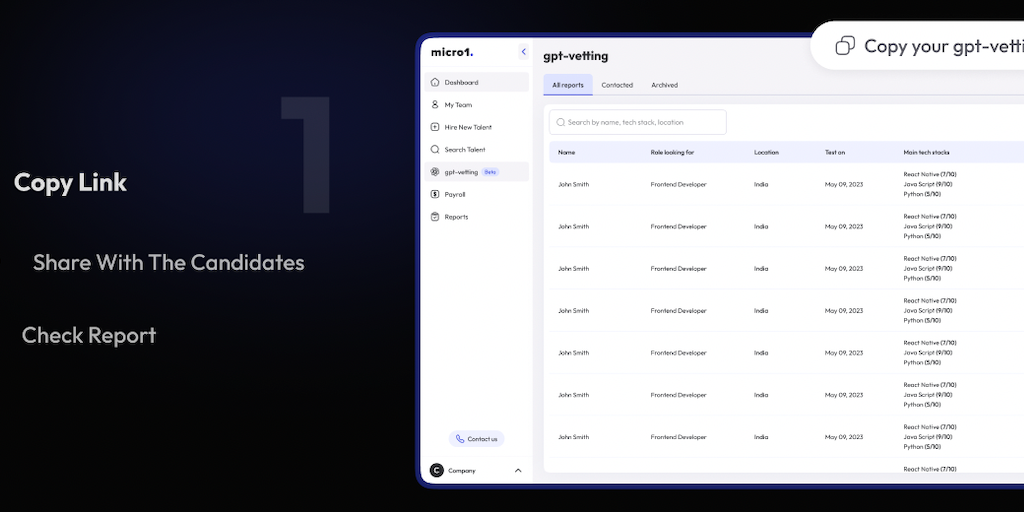Click the Dashboard home icon
This screenshot has width=1024, height=512.
(435, 82)
